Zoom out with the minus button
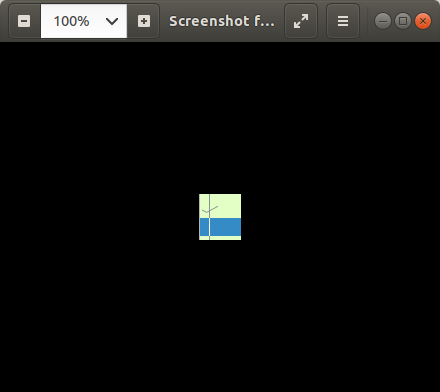Viewport: 440px width, 392px height. pyautogui.click(x=24, y=21)
